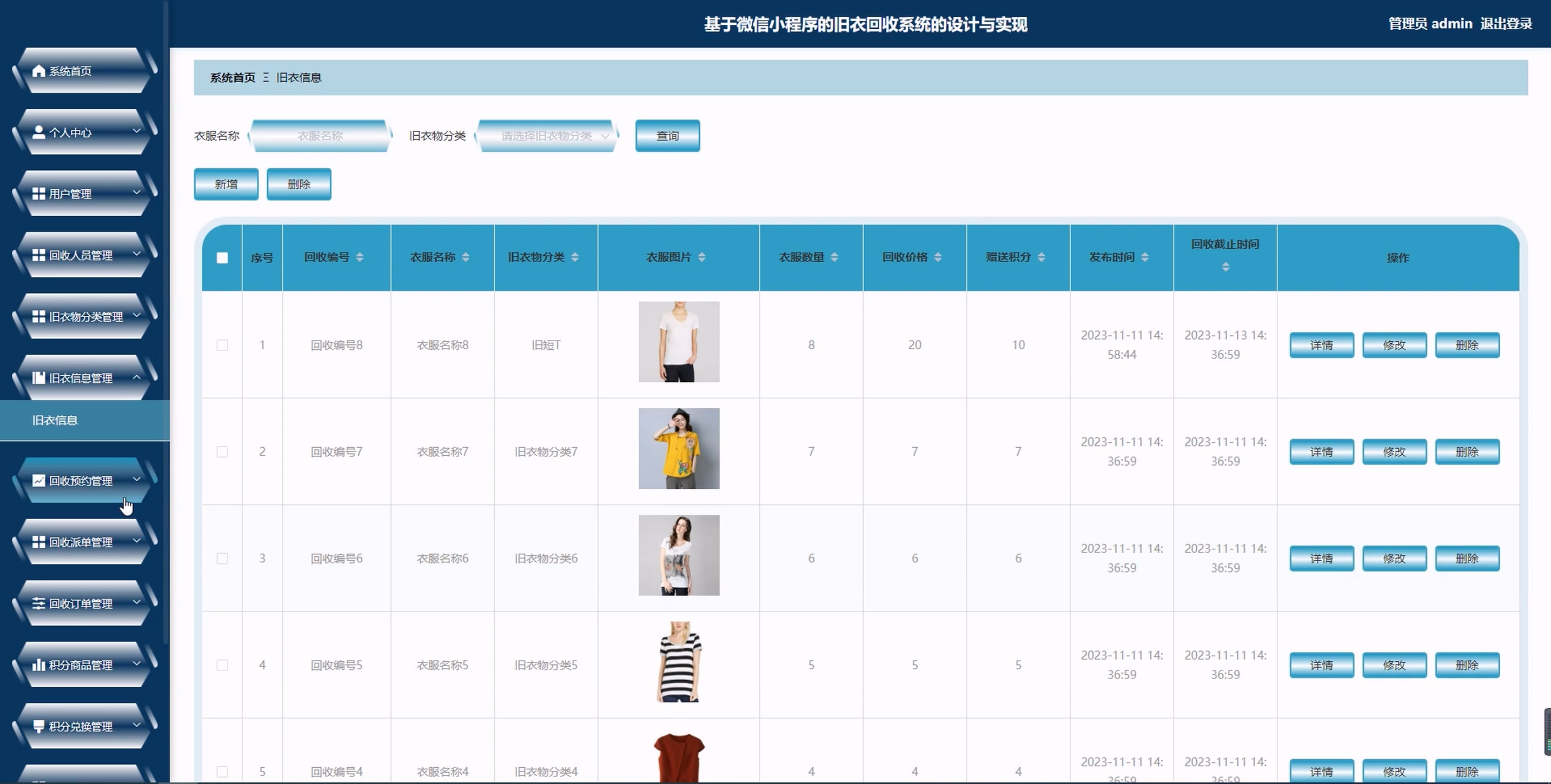Click the sliders icon beside 回收订单管理
1551x784 pixels.
tap(38, 603)
